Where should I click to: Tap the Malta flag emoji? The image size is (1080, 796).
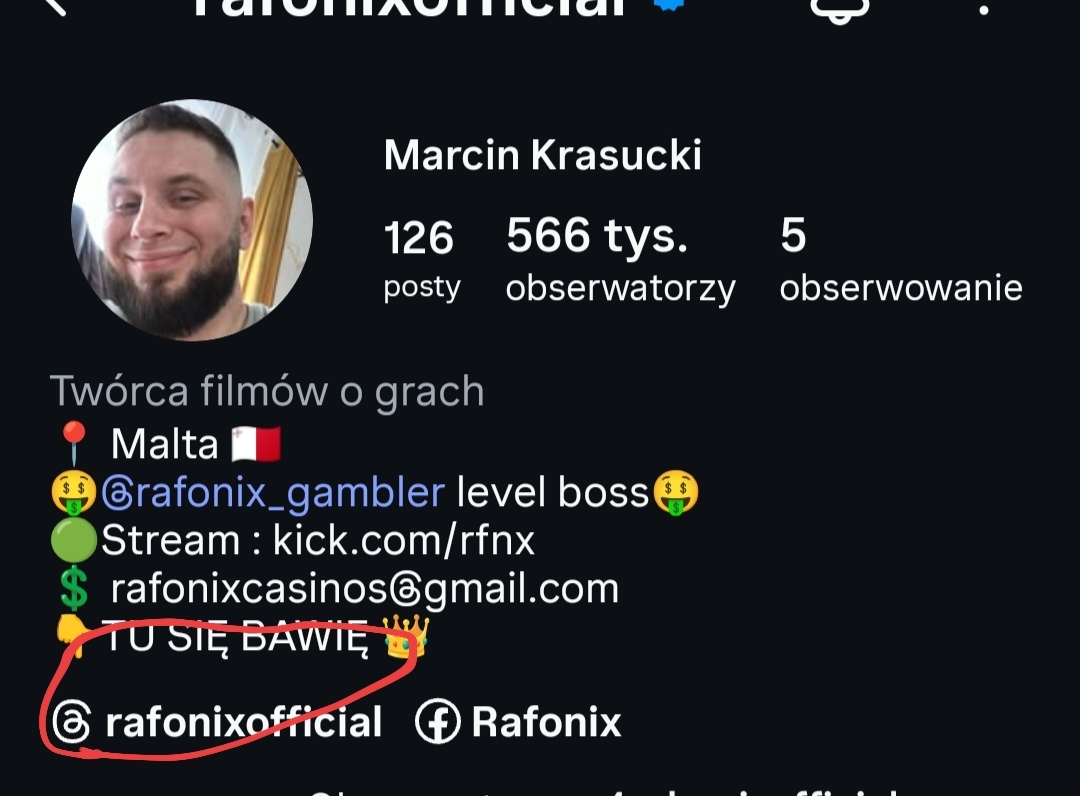(256, 443)
